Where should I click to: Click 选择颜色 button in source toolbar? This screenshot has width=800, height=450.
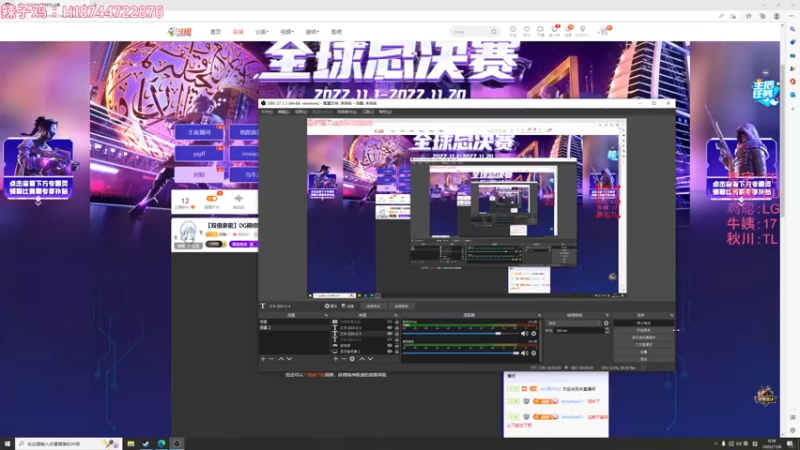coord(402,306)
